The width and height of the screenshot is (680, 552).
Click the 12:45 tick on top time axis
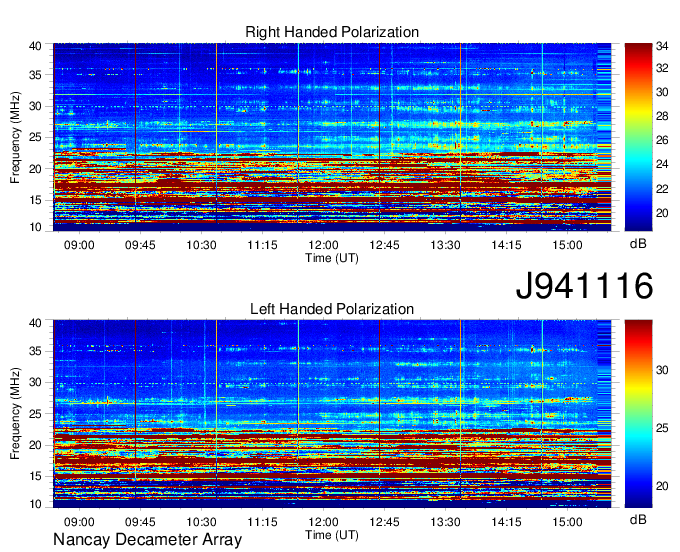click(x=384, y=245)
